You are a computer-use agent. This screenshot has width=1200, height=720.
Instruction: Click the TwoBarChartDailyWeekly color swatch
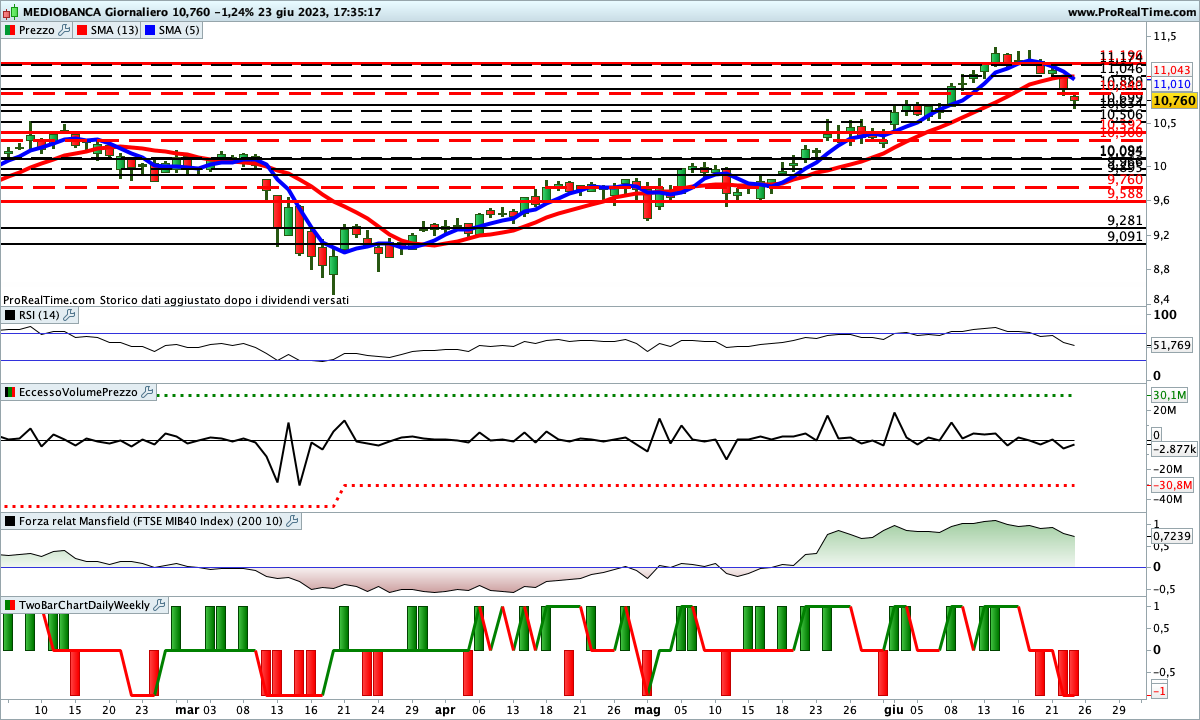10,605
